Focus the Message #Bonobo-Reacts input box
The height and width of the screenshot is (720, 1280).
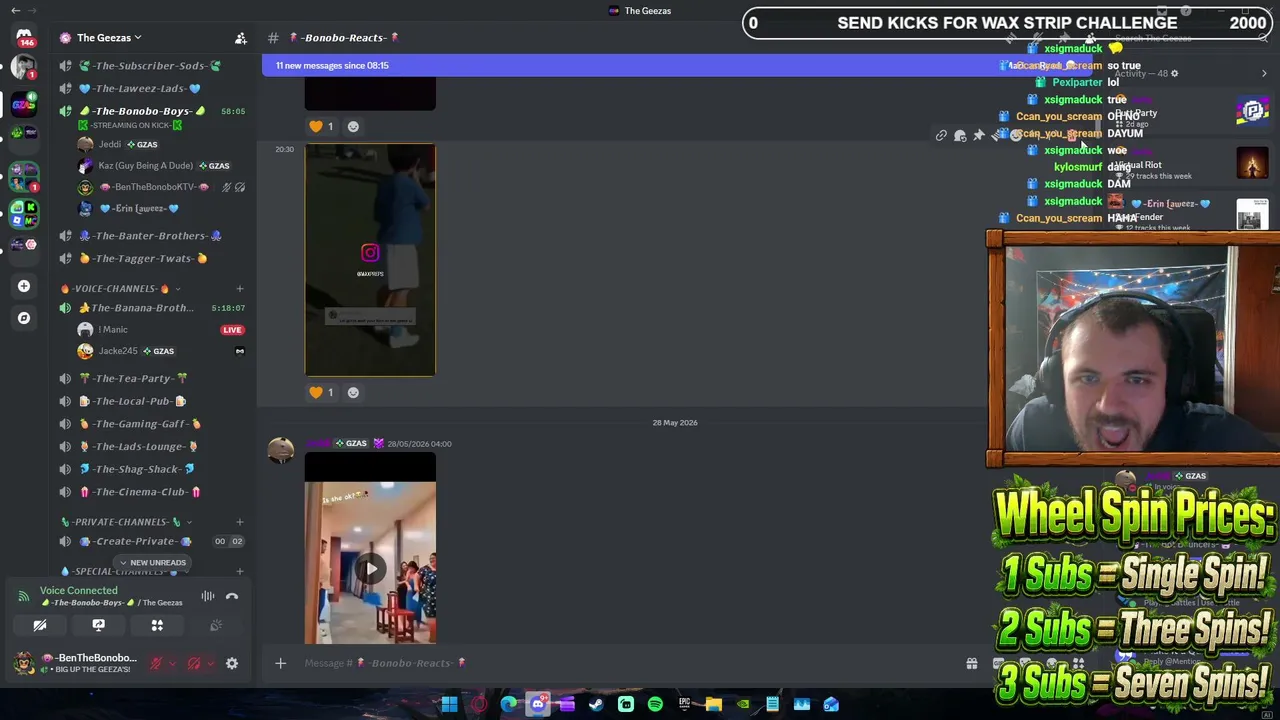coord(620,663)
